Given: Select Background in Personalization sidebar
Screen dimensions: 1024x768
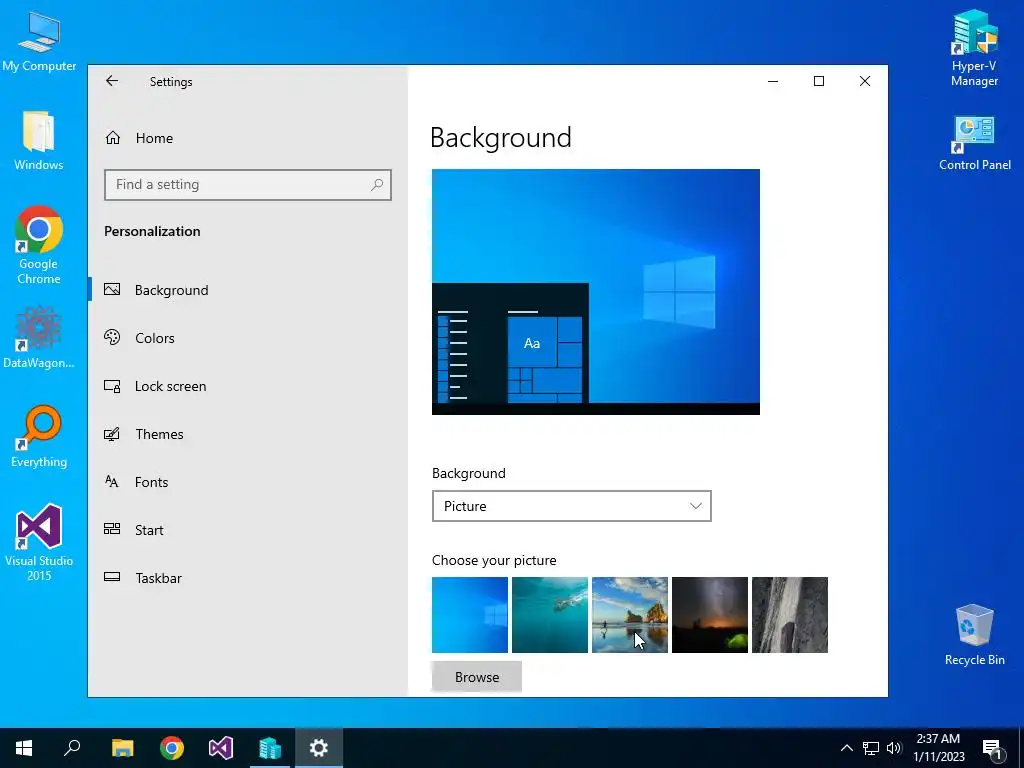Looking at the screenshot, I should [248, 290].
